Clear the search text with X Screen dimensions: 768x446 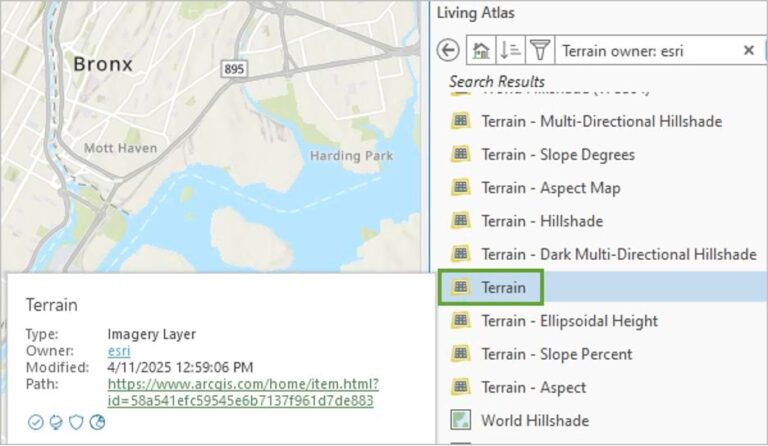(748, 50)
